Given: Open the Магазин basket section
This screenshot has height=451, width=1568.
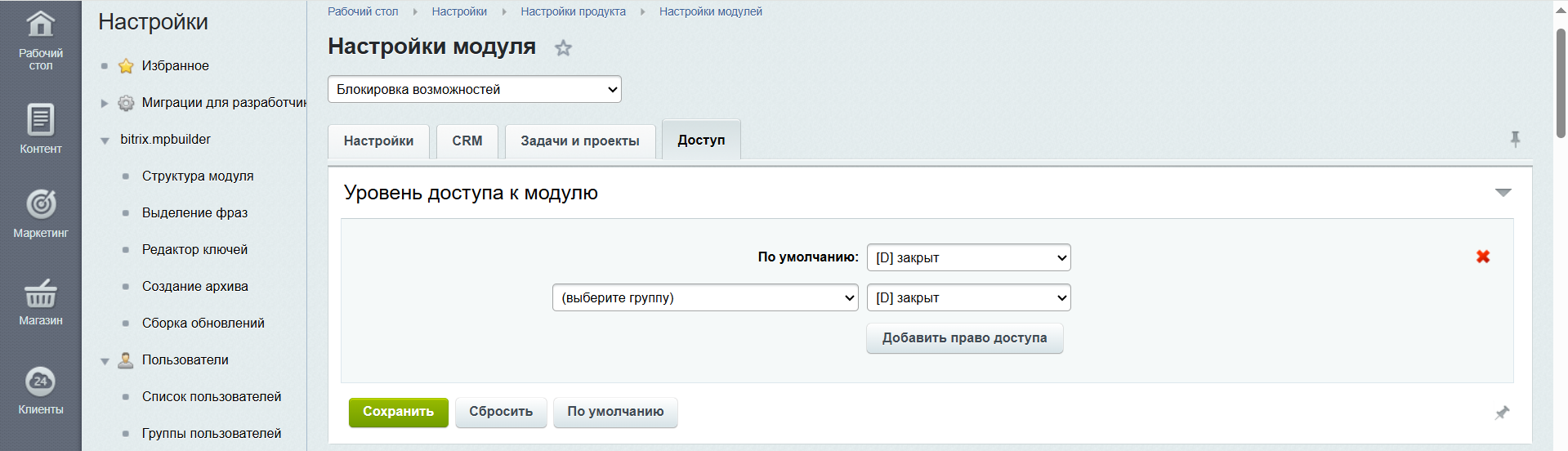Looking at the screenshot, I should [40, 301].
